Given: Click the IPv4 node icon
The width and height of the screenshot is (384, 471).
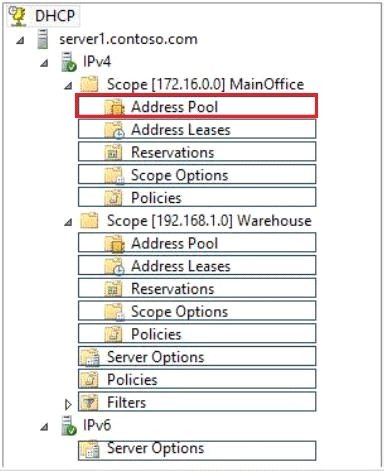Looking at the screenshot, I should (x=69, y=62).
